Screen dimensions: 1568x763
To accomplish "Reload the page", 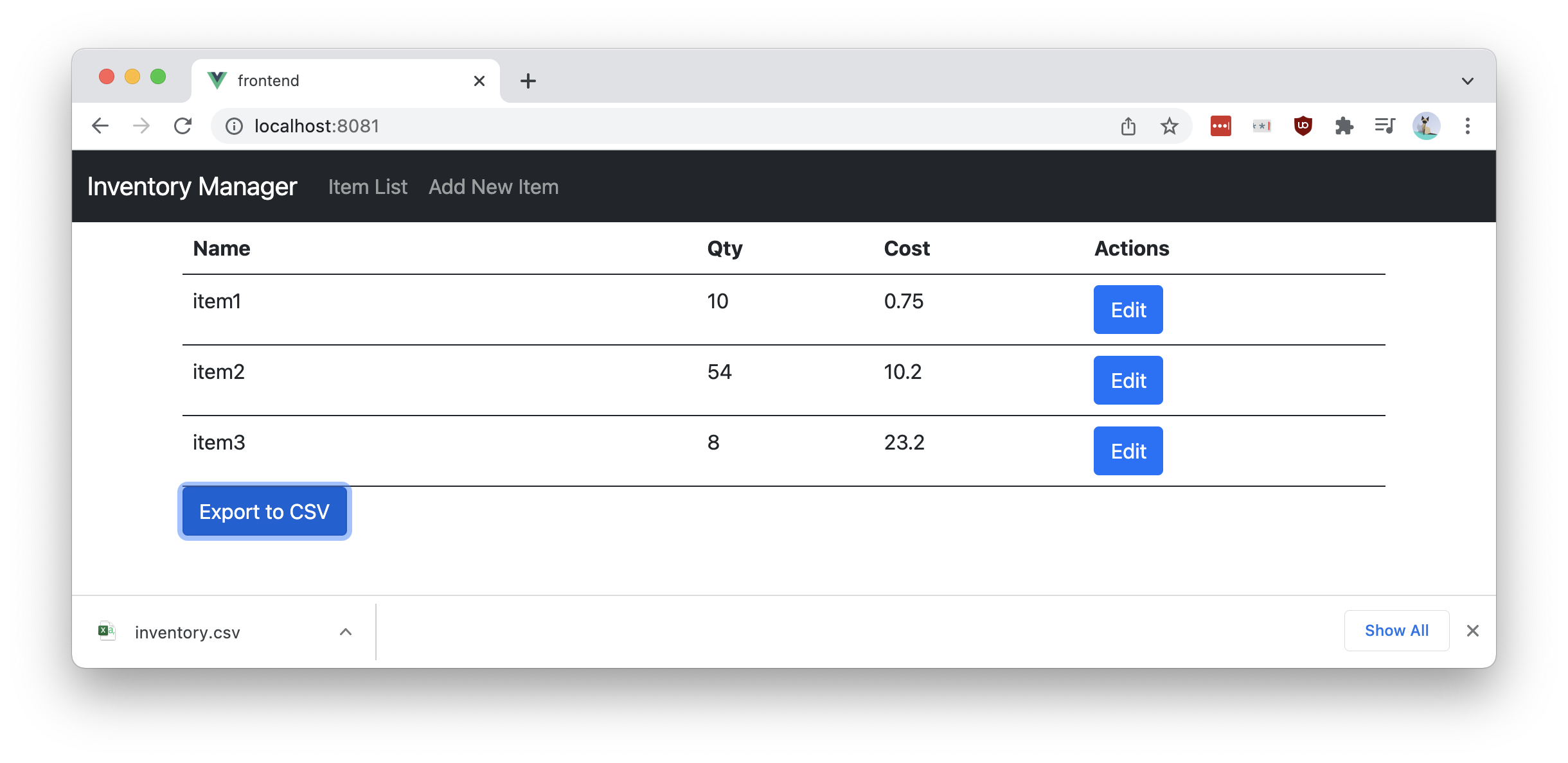I will click(184, 126).
